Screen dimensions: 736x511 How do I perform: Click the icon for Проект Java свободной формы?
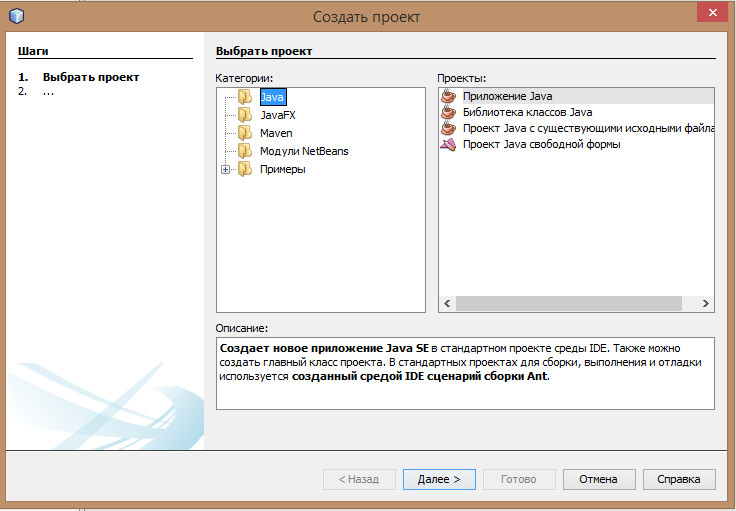[448, 144]
